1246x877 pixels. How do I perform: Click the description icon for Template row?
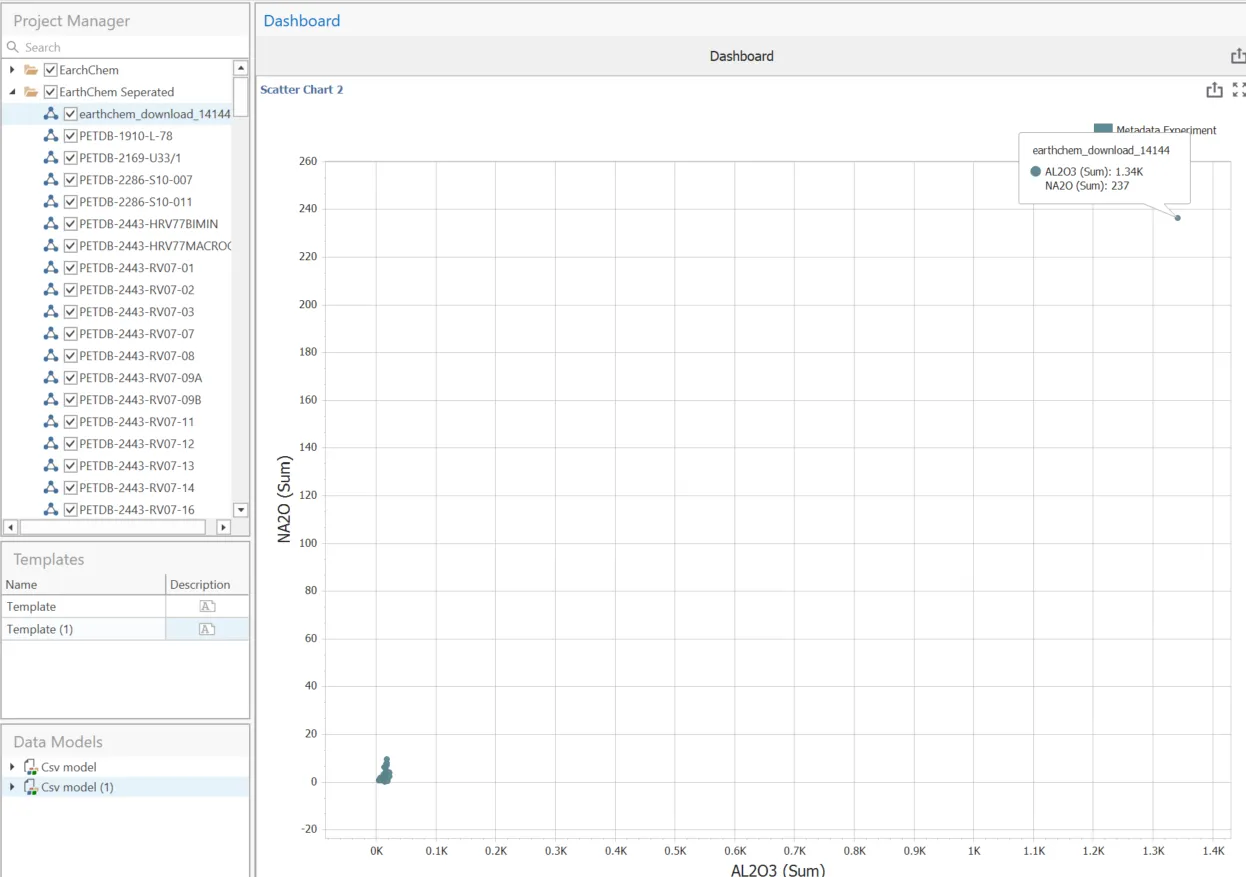click(207, 607)
